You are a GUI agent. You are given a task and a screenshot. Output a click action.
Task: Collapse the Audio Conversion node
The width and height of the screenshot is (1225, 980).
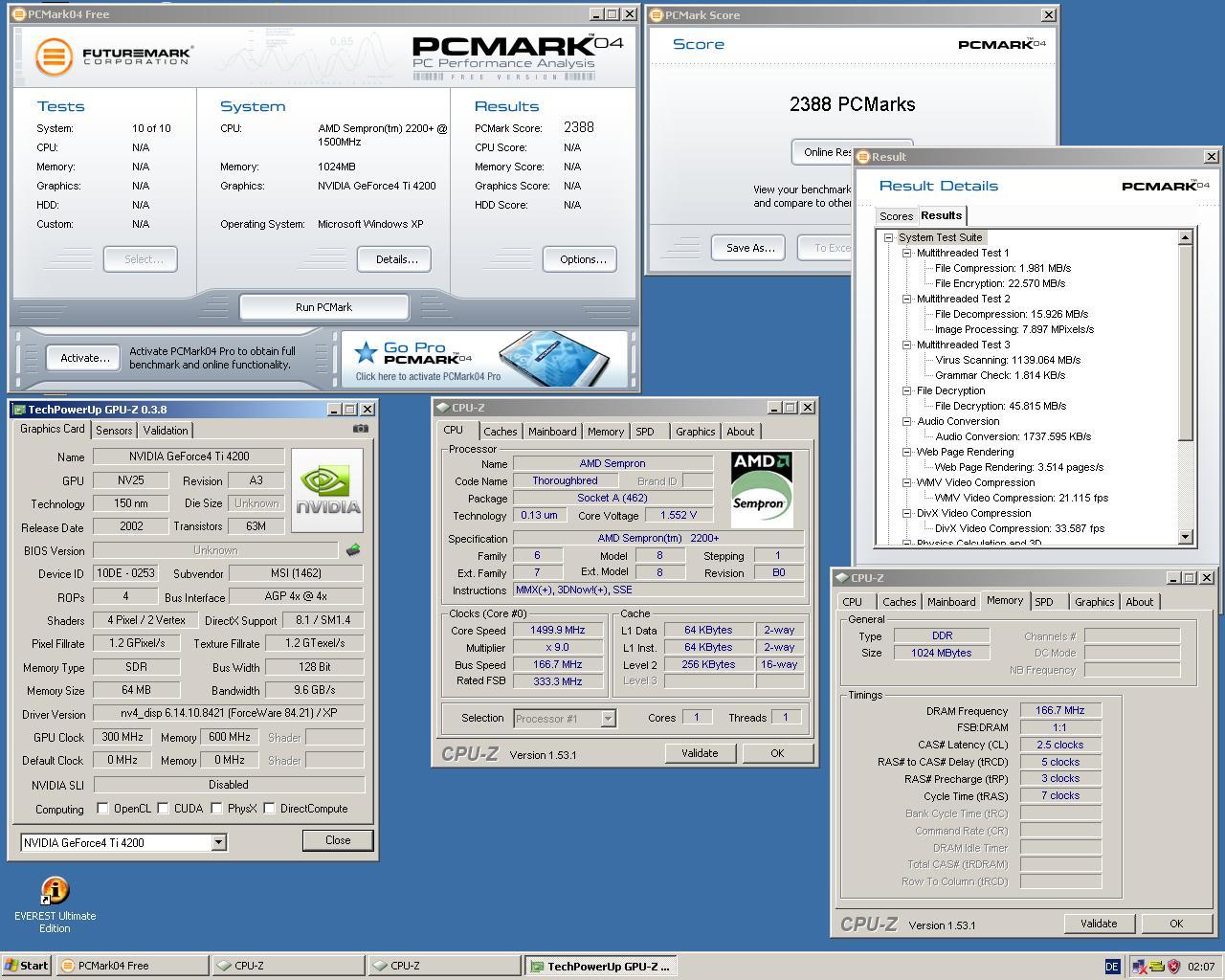pos(907,421)
